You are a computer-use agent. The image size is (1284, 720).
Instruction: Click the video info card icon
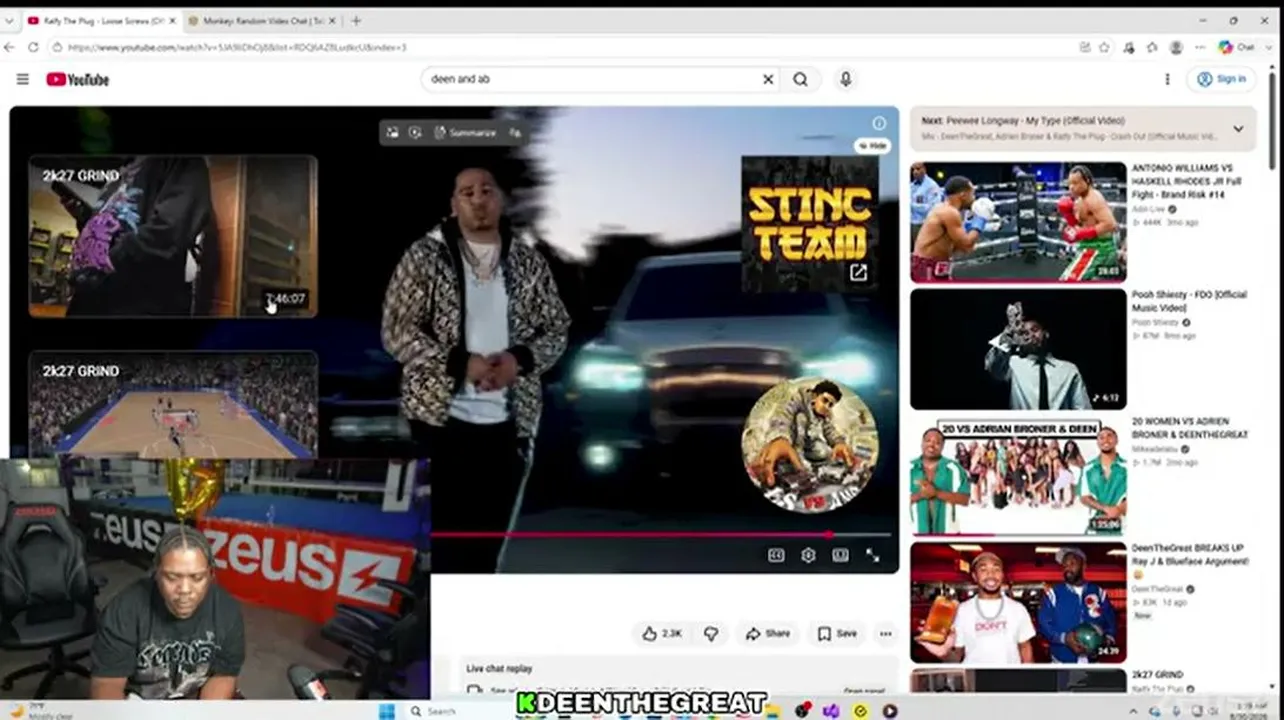click(879, 123)
